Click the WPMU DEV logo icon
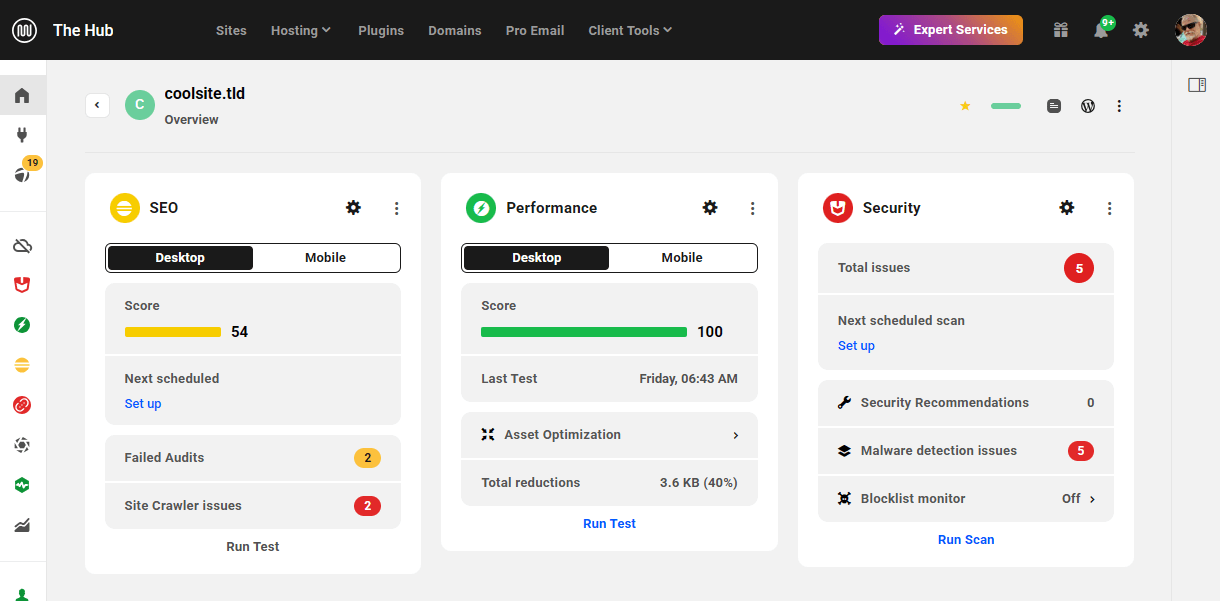This screenshot has width=1220, height=601. pyautogui.click(x=25, y=30)
